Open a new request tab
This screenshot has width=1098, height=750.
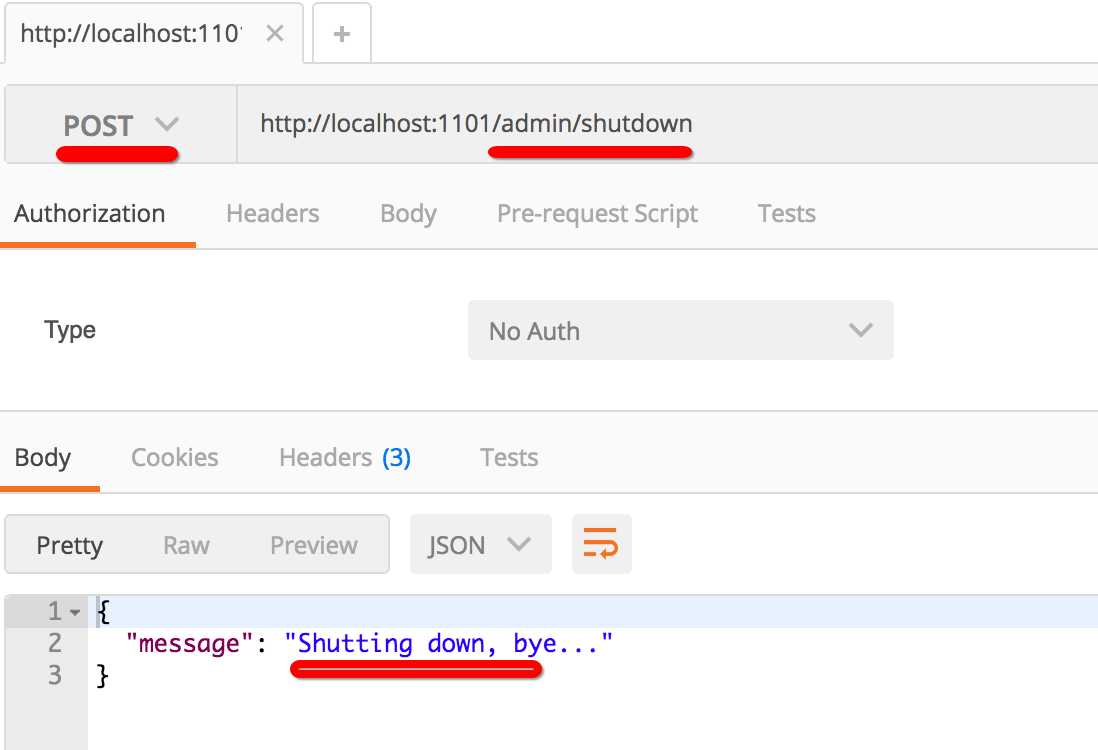click(342, 34)
